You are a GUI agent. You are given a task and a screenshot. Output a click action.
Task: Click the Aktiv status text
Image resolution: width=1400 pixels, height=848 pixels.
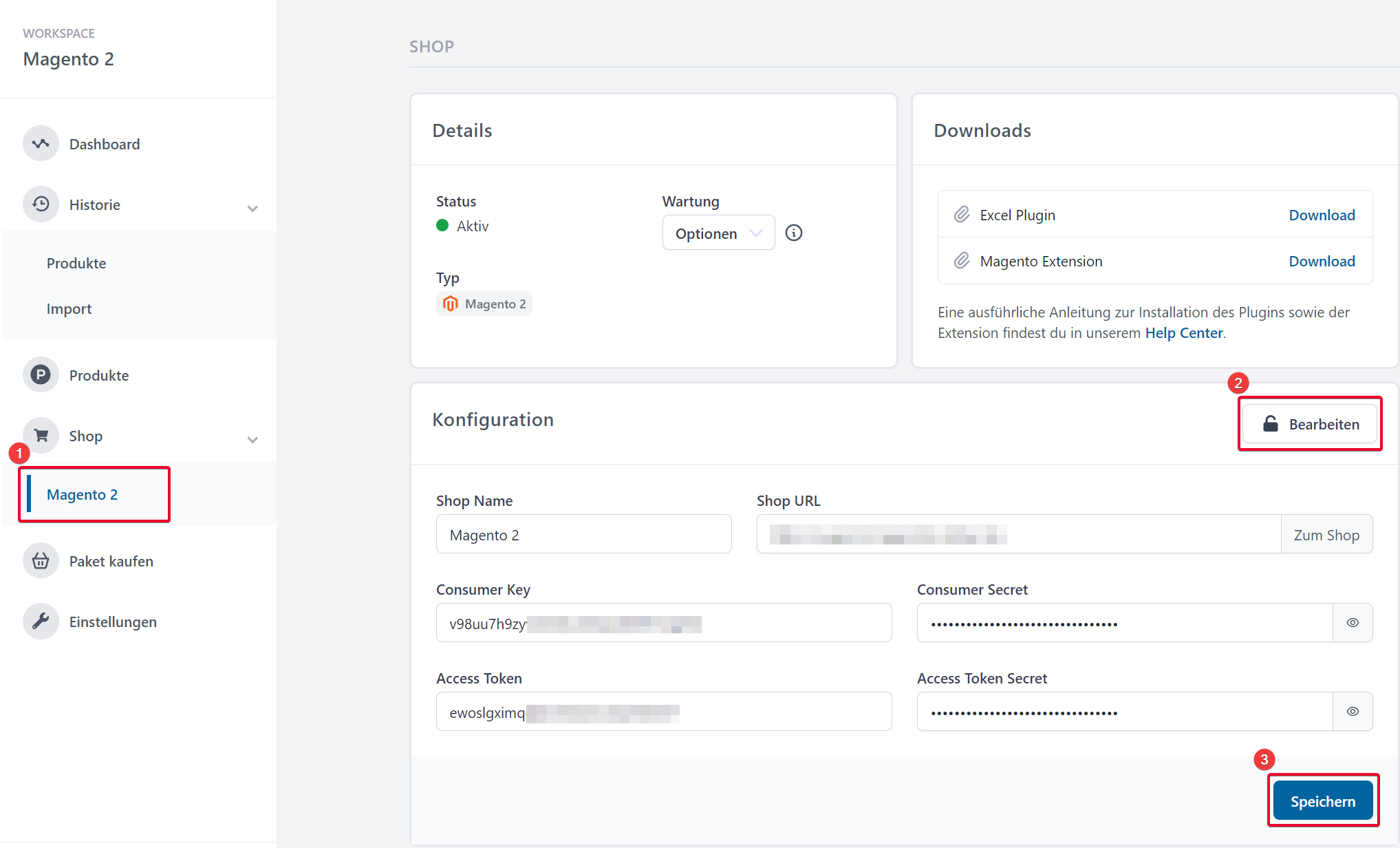point(473,226)
